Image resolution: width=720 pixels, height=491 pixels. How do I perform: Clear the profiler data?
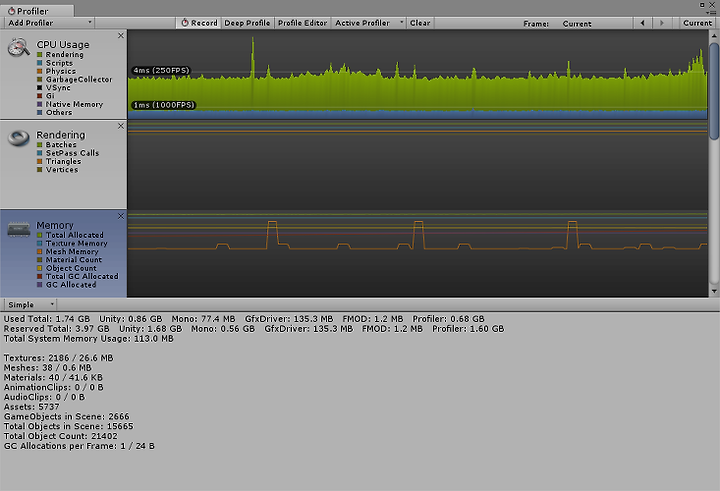click(x=420, y=23)
